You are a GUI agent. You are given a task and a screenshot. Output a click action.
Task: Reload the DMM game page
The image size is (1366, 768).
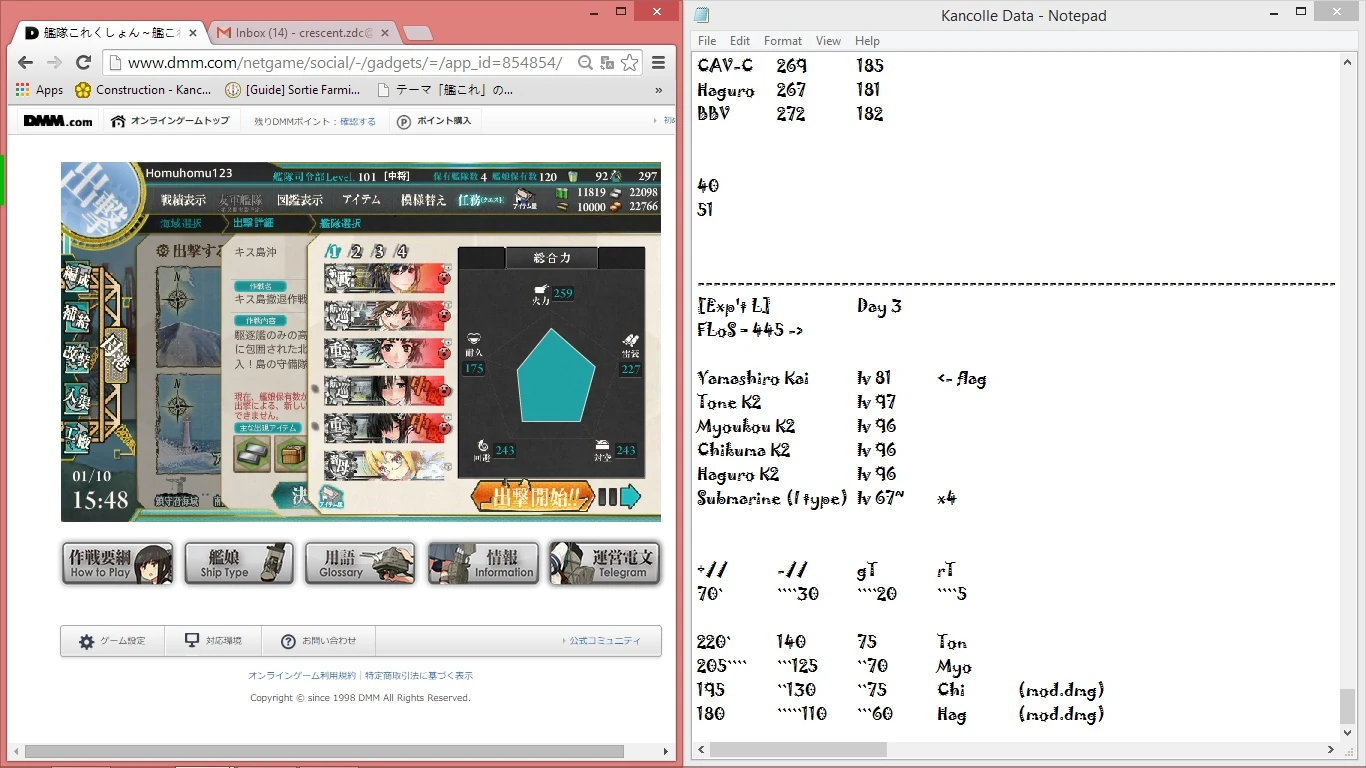(83, 63)
